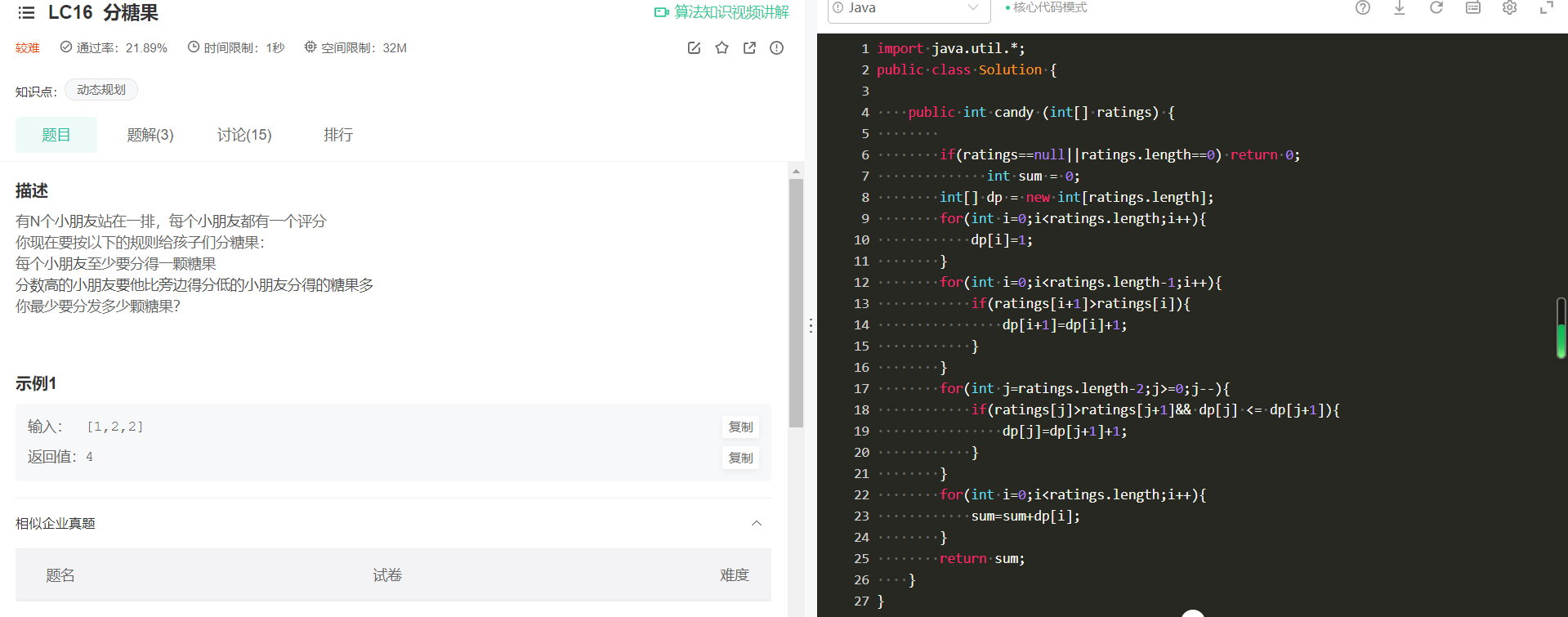Open the 排行 tab
This screenshot has height=617, width=1568.
[x=338, y=135]
